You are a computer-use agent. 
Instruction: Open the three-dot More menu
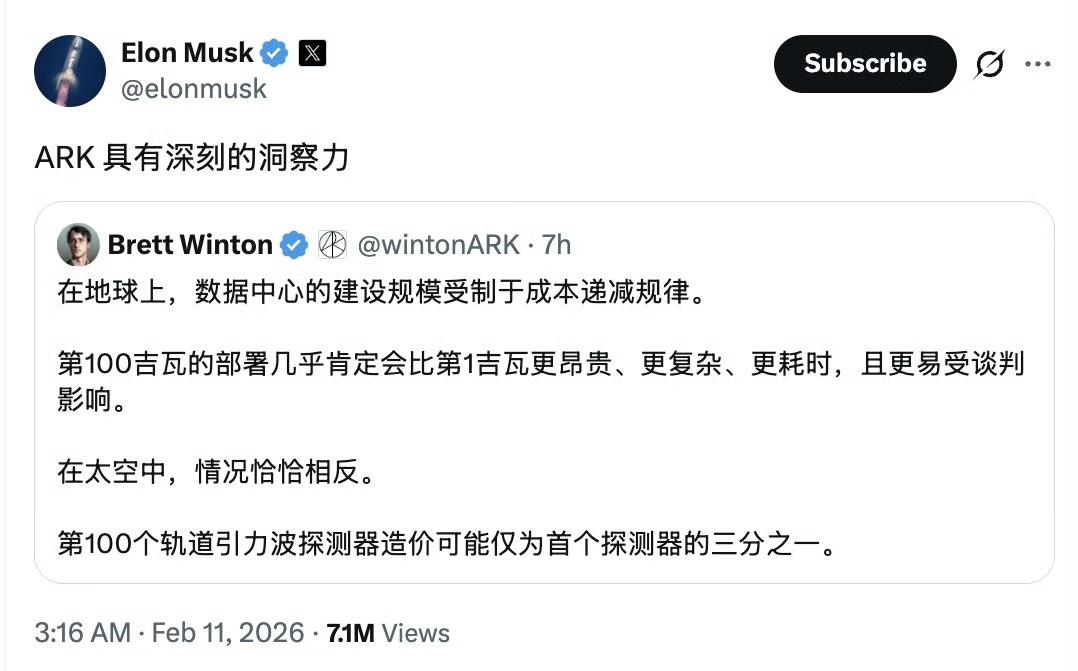point(1037,64)
